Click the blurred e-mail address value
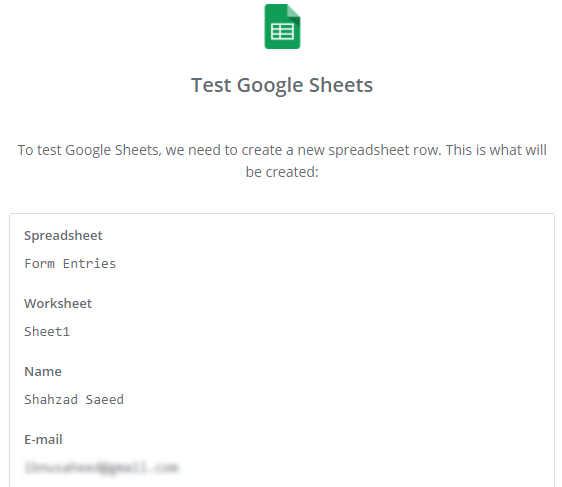 [x=101, y=467]
